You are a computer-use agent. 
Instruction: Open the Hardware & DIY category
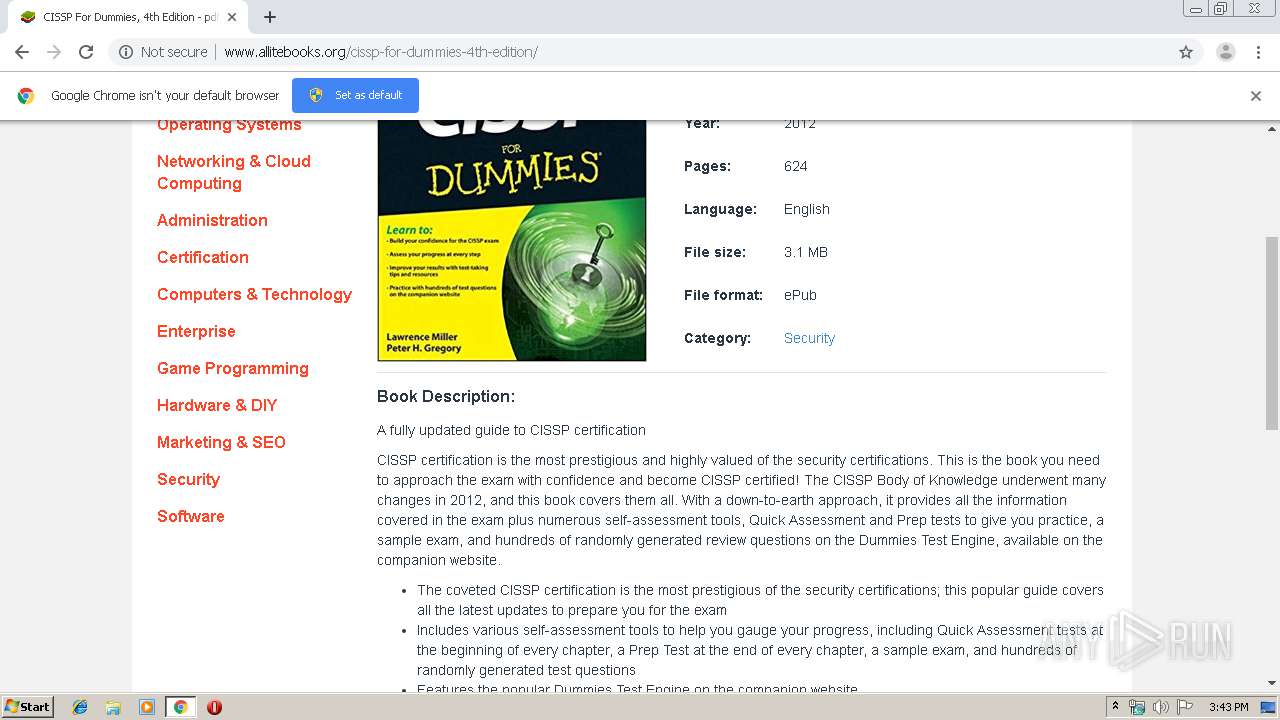217,405
